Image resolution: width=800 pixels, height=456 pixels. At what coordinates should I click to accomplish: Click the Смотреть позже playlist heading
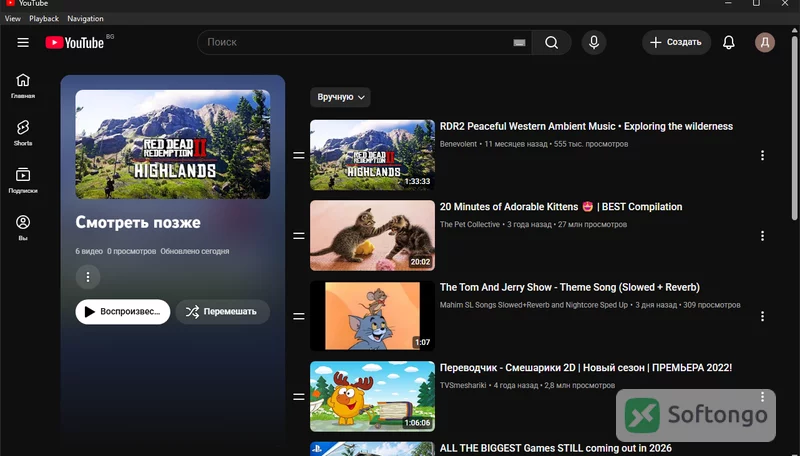[138, 222]
